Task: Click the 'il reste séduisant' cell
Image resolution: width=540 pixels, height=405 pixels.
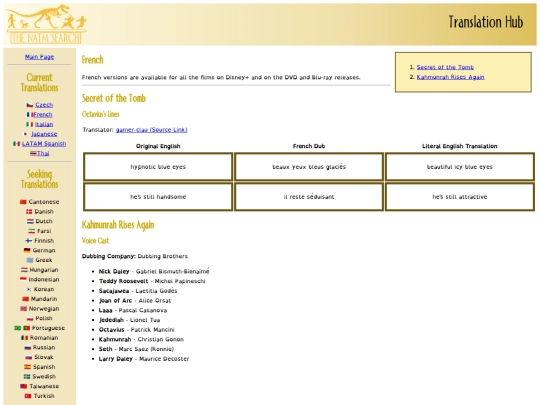Action: [309, 197]
